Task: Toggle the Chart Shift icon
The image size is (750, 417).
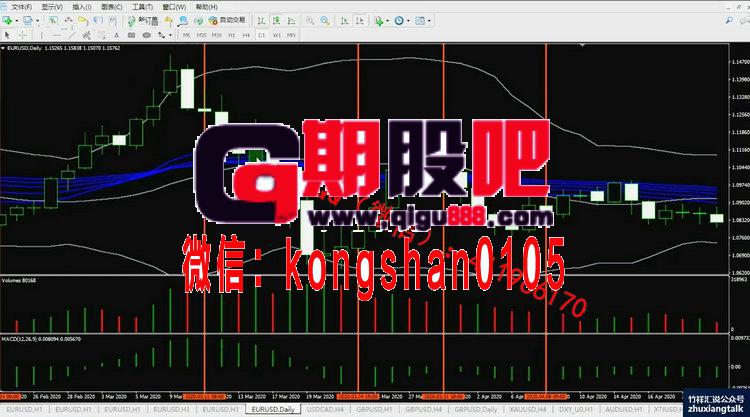Action: [360, 21]
